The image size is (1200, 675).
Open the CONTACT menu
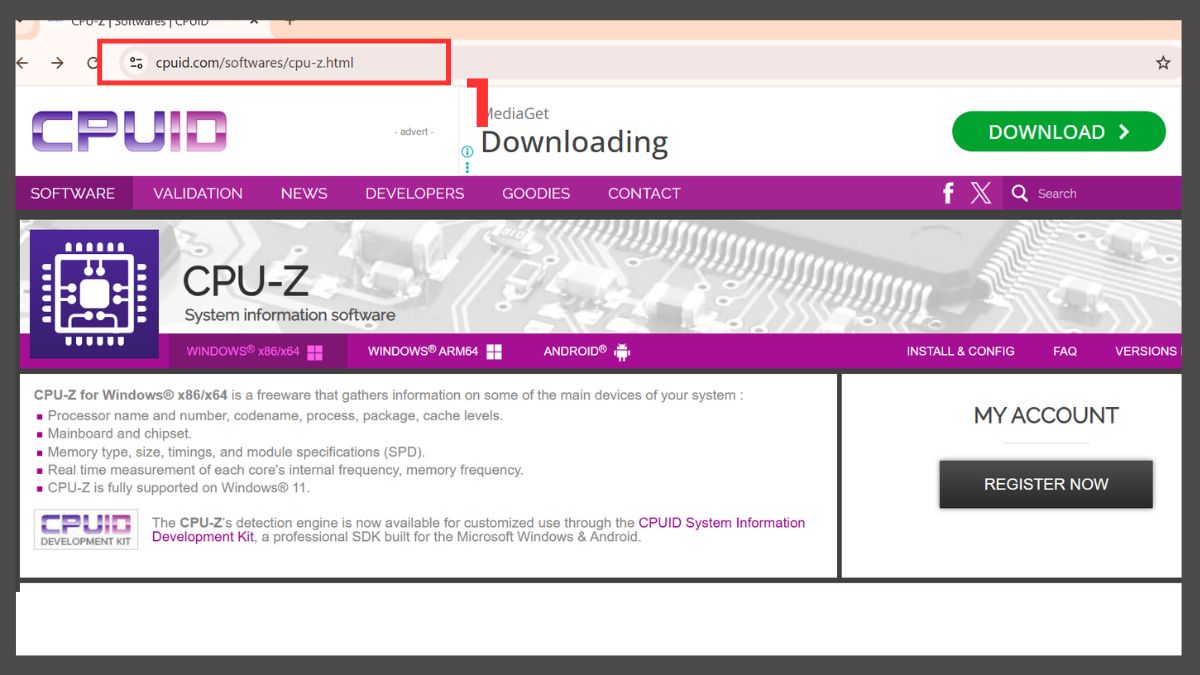(644, 194)
